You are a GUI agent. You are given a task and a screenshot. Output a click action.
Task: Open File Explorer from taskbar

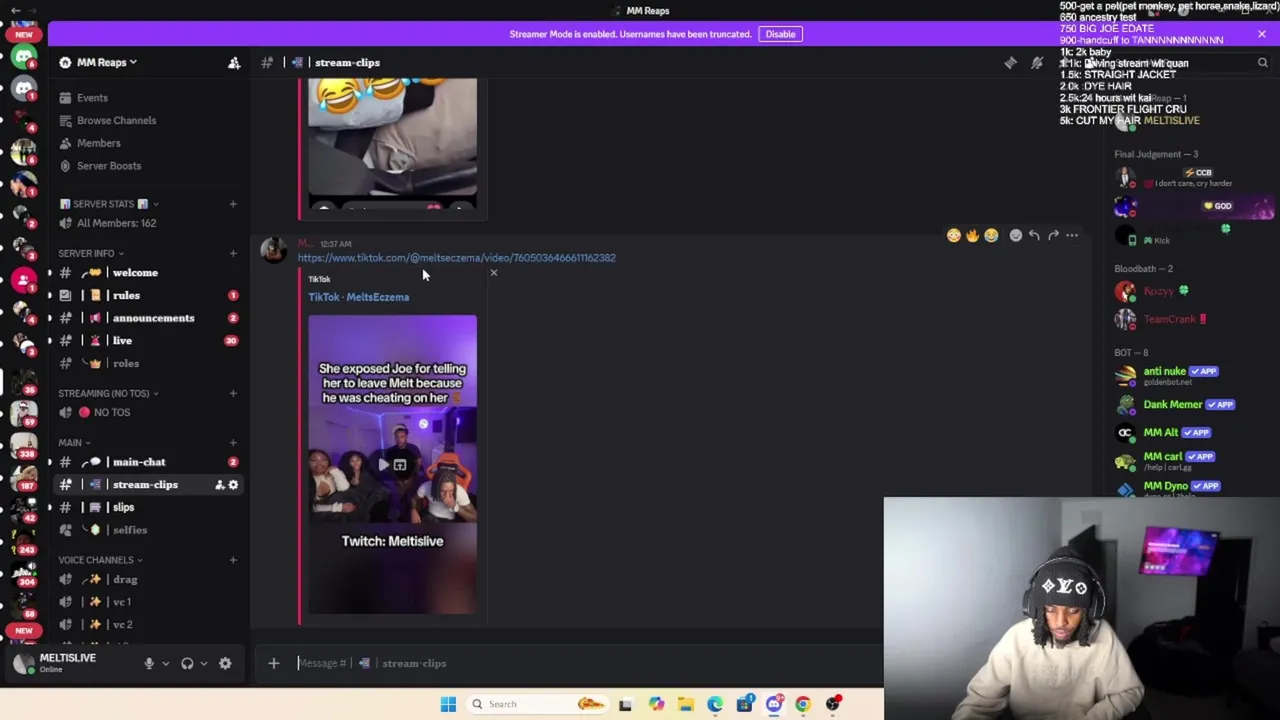685,704
